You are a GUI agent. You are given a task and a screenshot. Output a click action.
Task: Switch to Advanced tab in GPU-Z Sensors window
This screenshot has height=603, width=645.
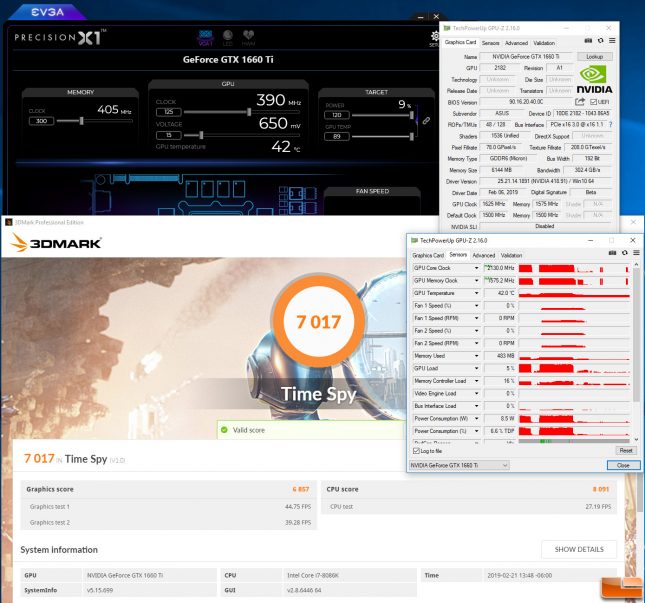(484, 255)
